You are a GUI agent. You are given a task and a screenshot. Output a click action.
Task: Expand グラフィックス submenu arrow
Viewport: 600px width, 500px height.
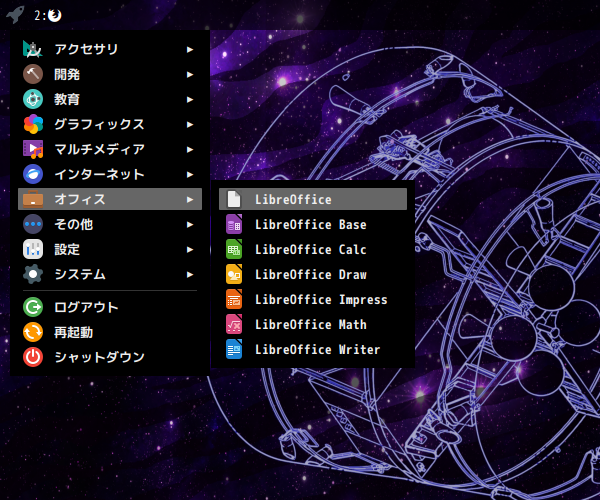pyautogui.click(x=190, y=124)
